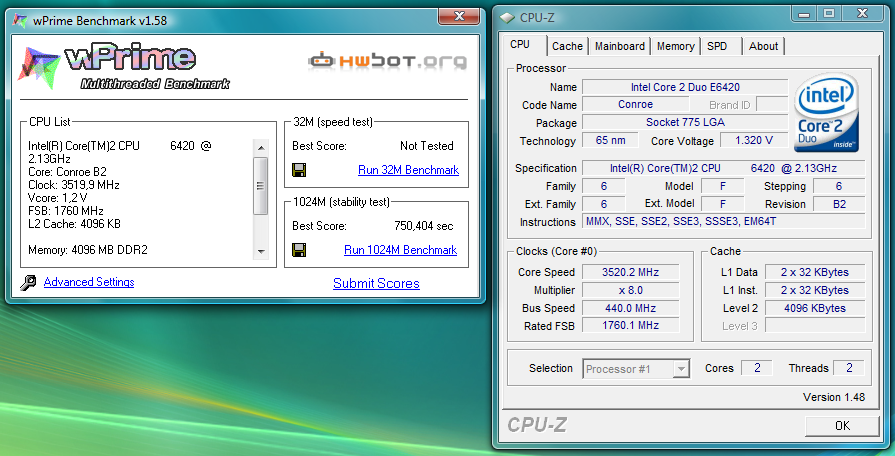Close the wPrime Benchmark window
Image resolution: width=895 pixels, height=456 pixels.
[458, 15]
